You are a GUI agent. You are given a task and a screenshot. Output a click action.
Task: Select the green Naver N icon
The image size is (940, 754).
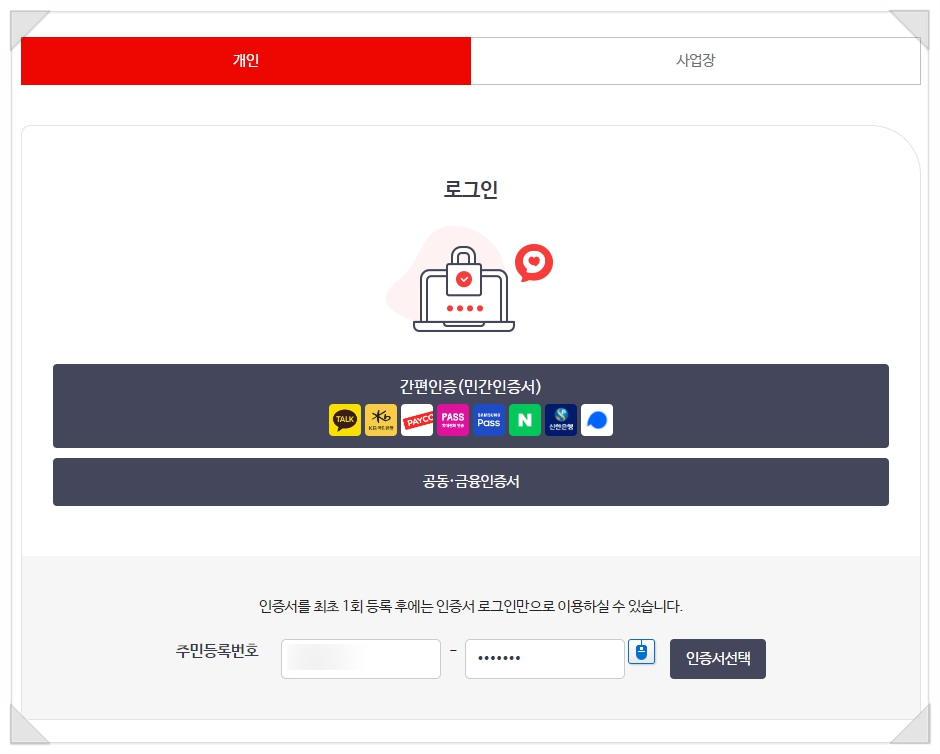(525, 420)
